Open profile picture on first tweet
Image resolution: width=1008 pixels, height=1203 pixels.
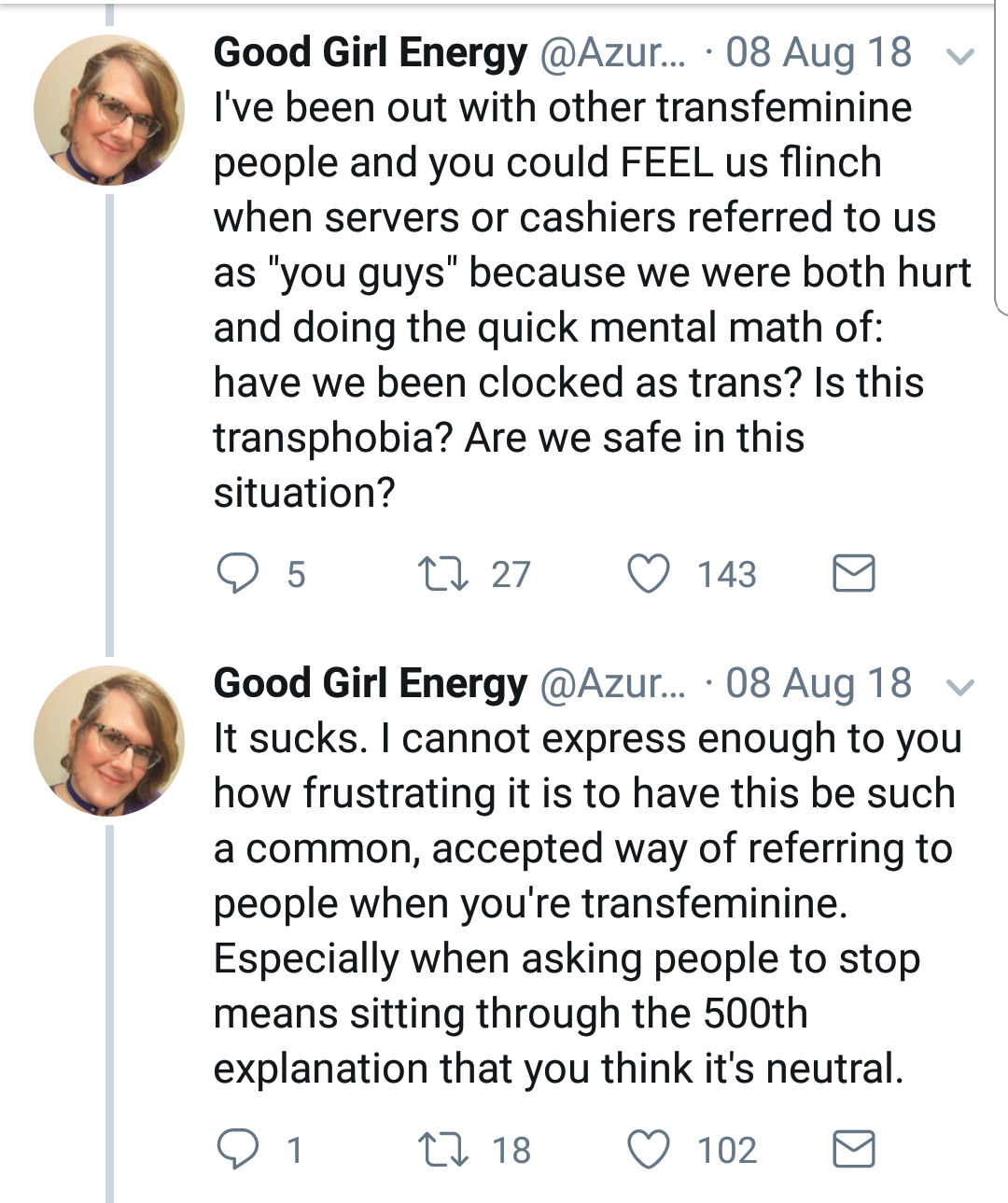pos(108,110)
